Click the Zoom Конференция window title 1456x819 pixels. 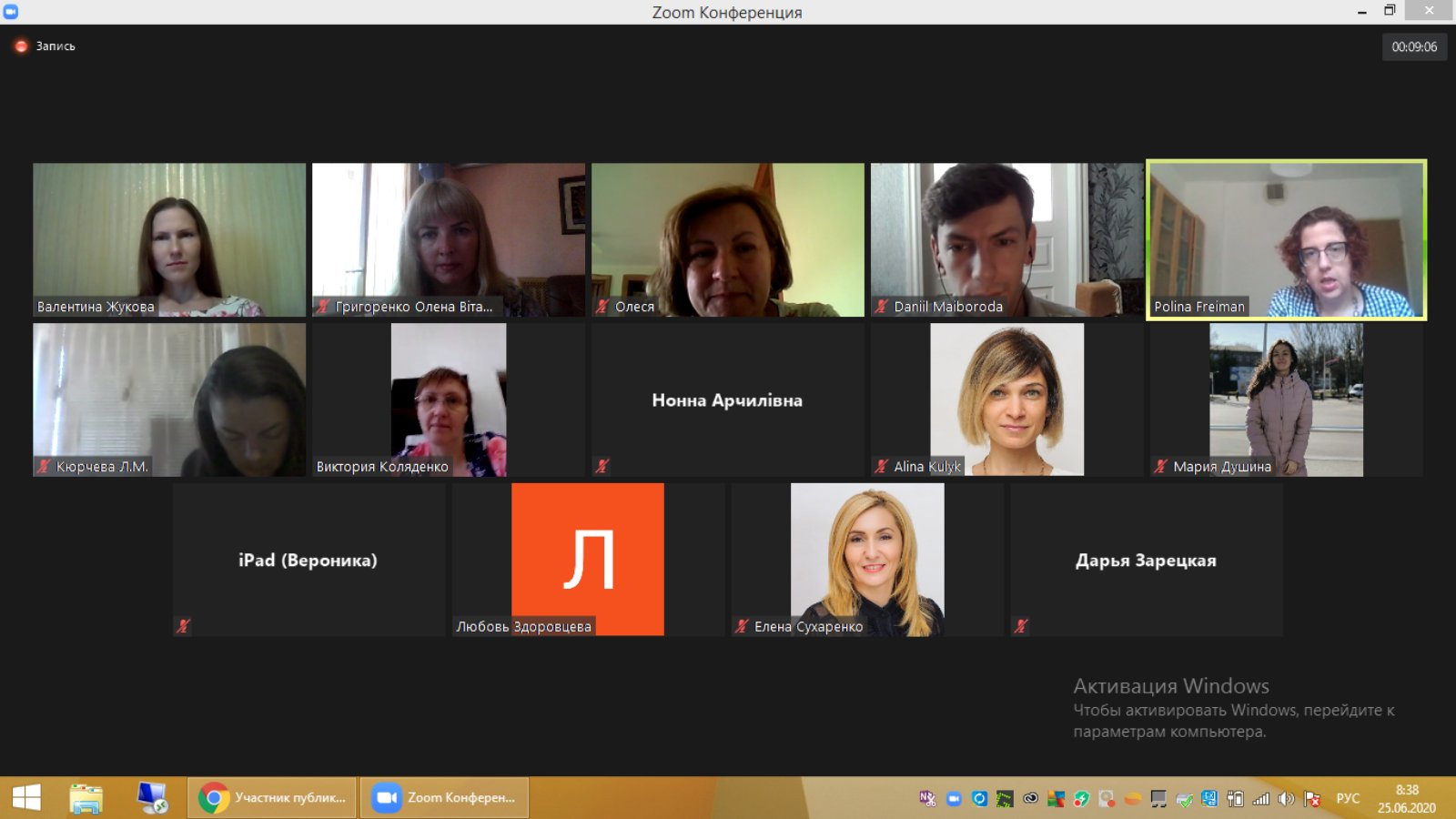(x=727, y=12)
